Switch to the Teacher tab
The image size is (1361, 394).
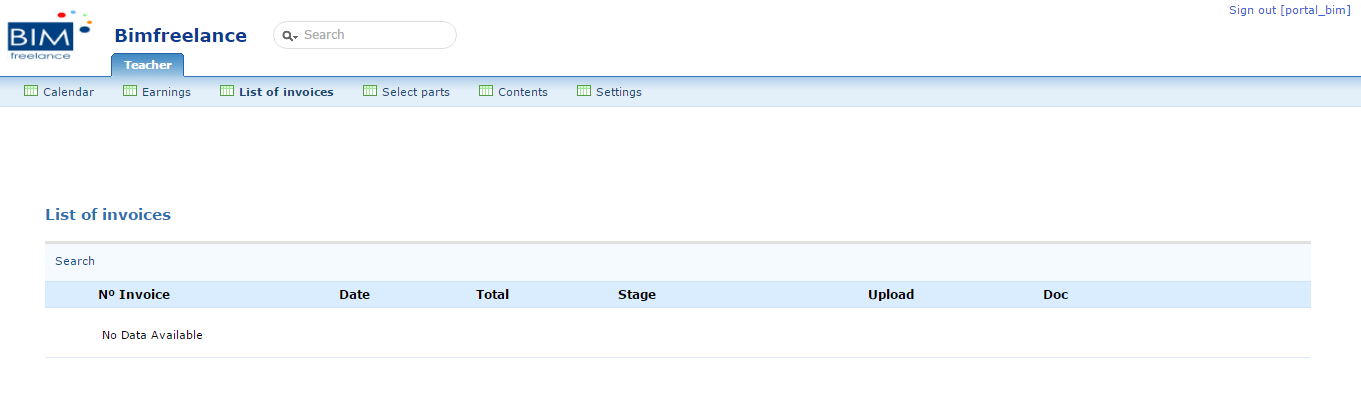coord(148,65)
